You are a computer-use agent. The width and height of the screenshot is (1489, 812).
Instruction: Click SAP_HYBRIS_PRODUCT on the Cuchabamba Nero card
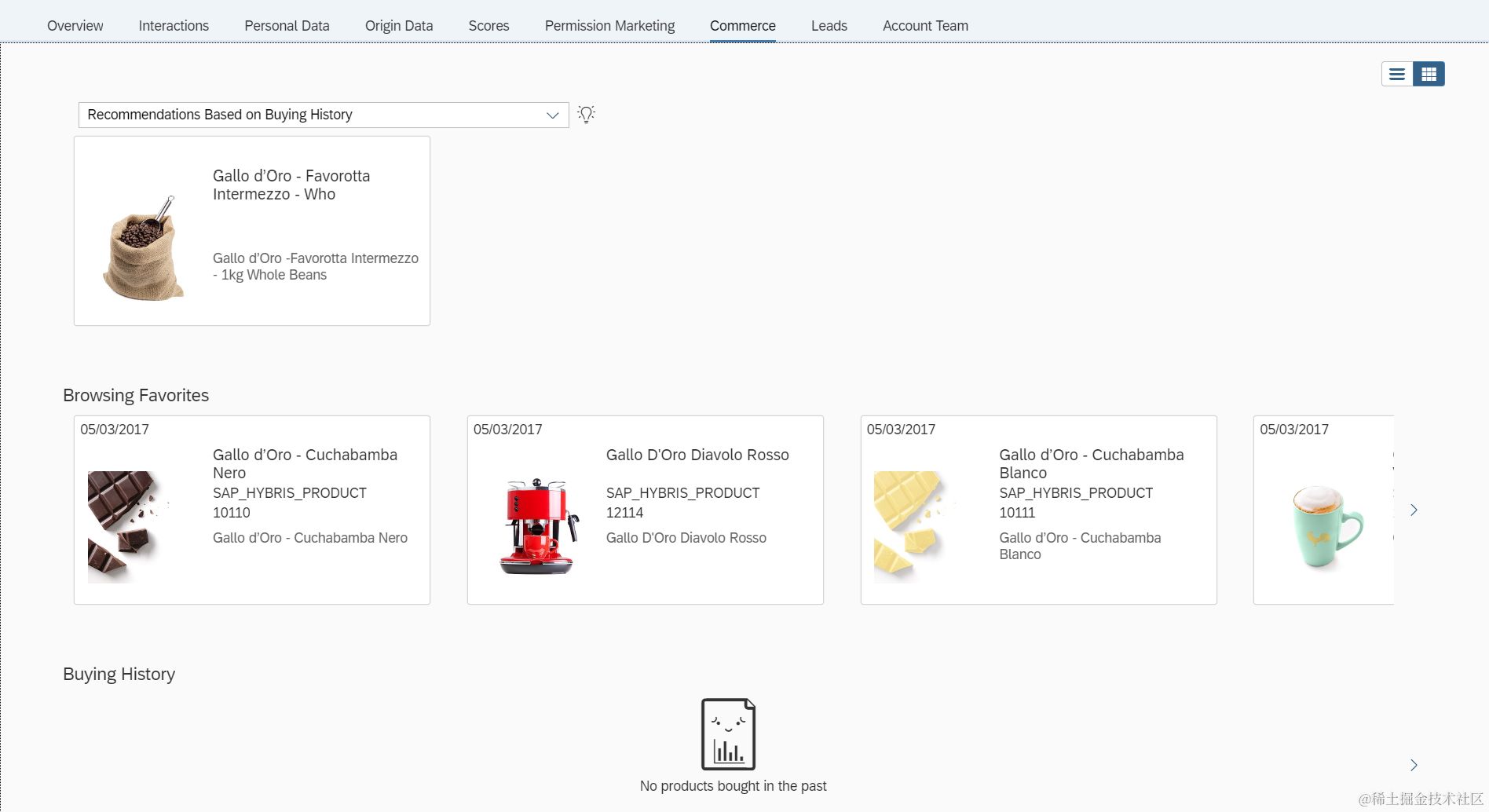point(290,493)
